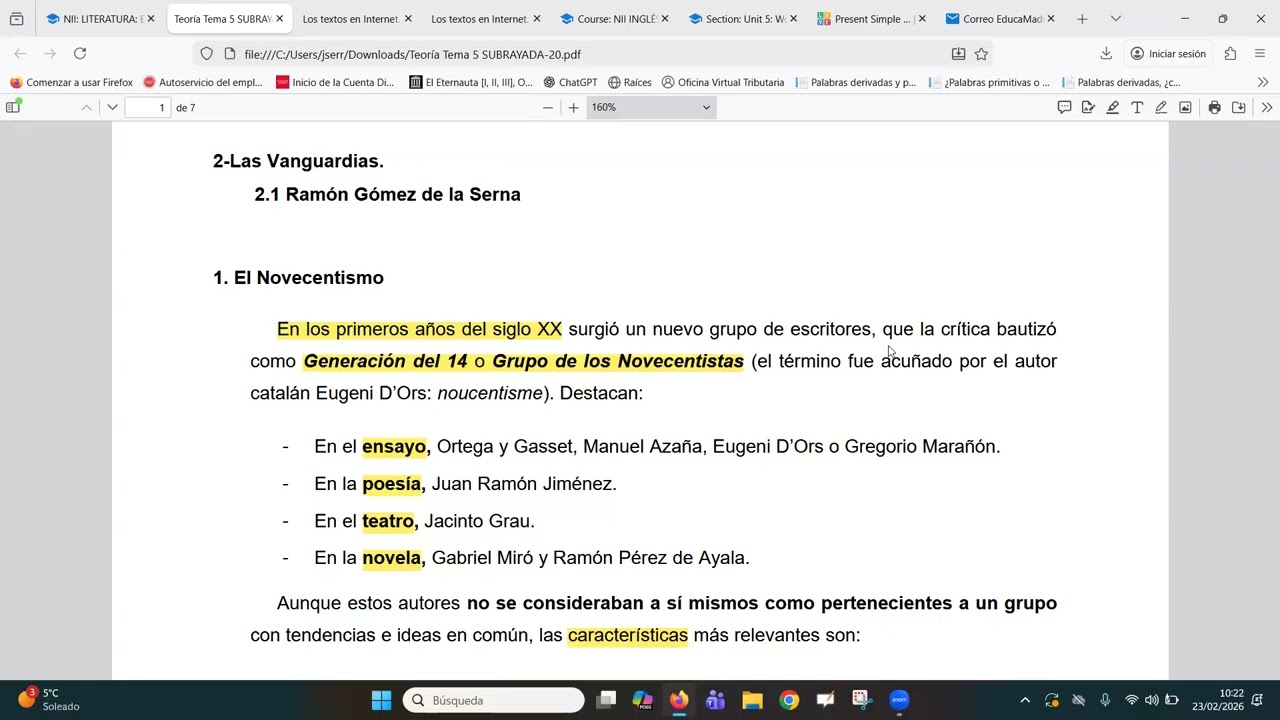Open ¿Palabras primitivas o... bookmark
Screen dimensions: 1280x720
click(x=989, y=83)
